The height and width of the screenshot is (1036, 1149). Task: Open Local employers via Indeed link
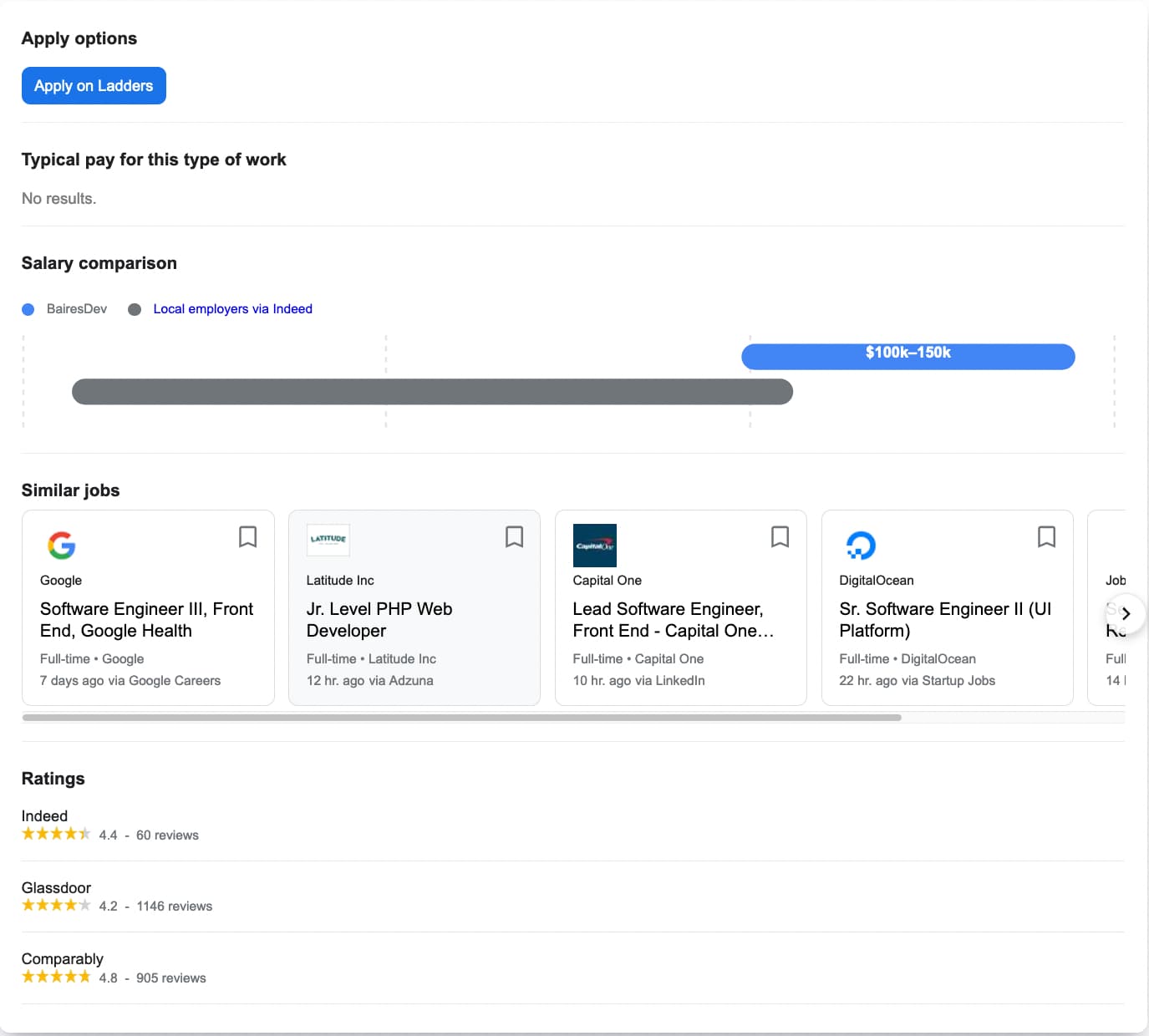pos(232,309)
